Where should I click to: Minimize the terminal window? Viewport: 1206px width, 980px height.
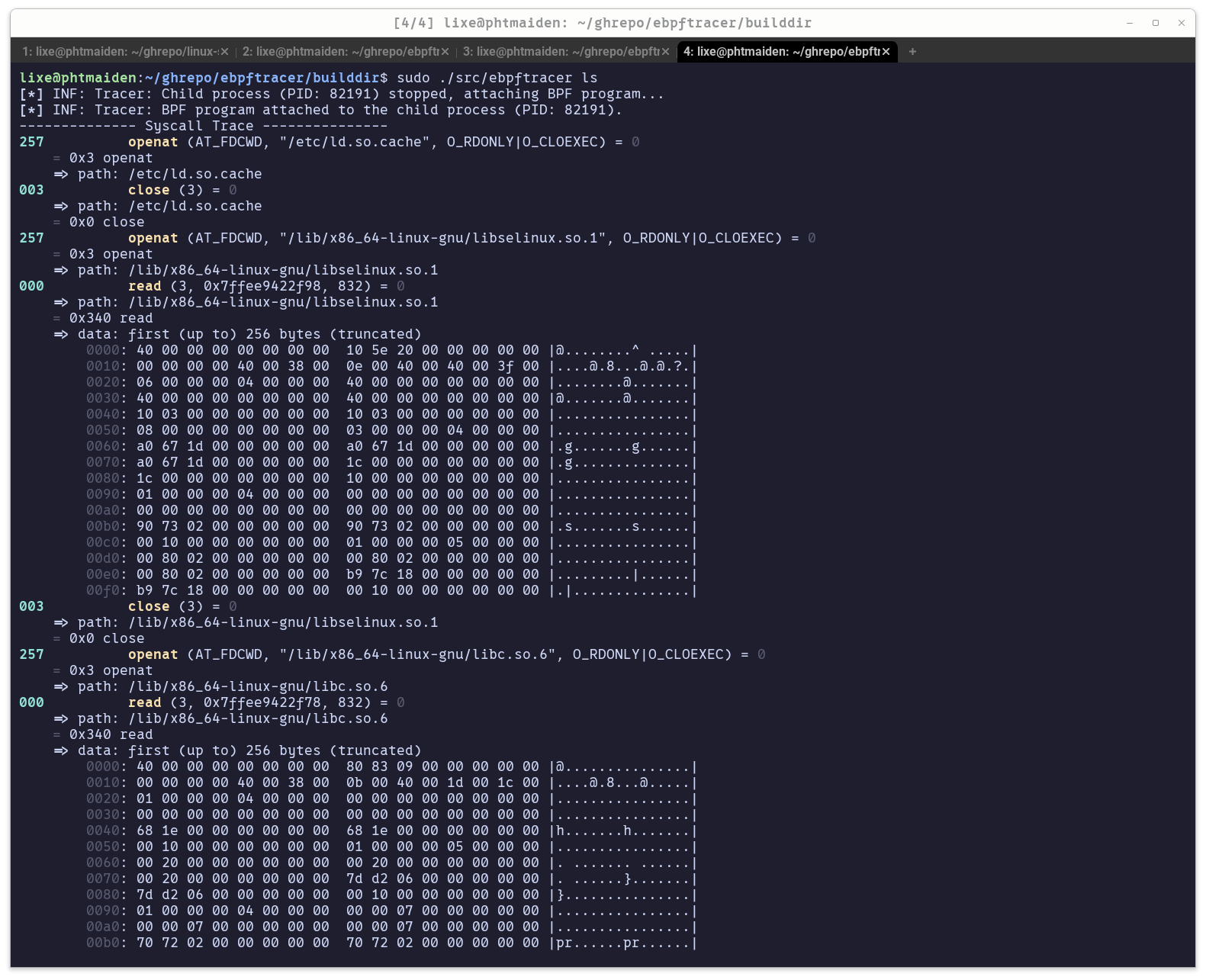point(1130,23)
